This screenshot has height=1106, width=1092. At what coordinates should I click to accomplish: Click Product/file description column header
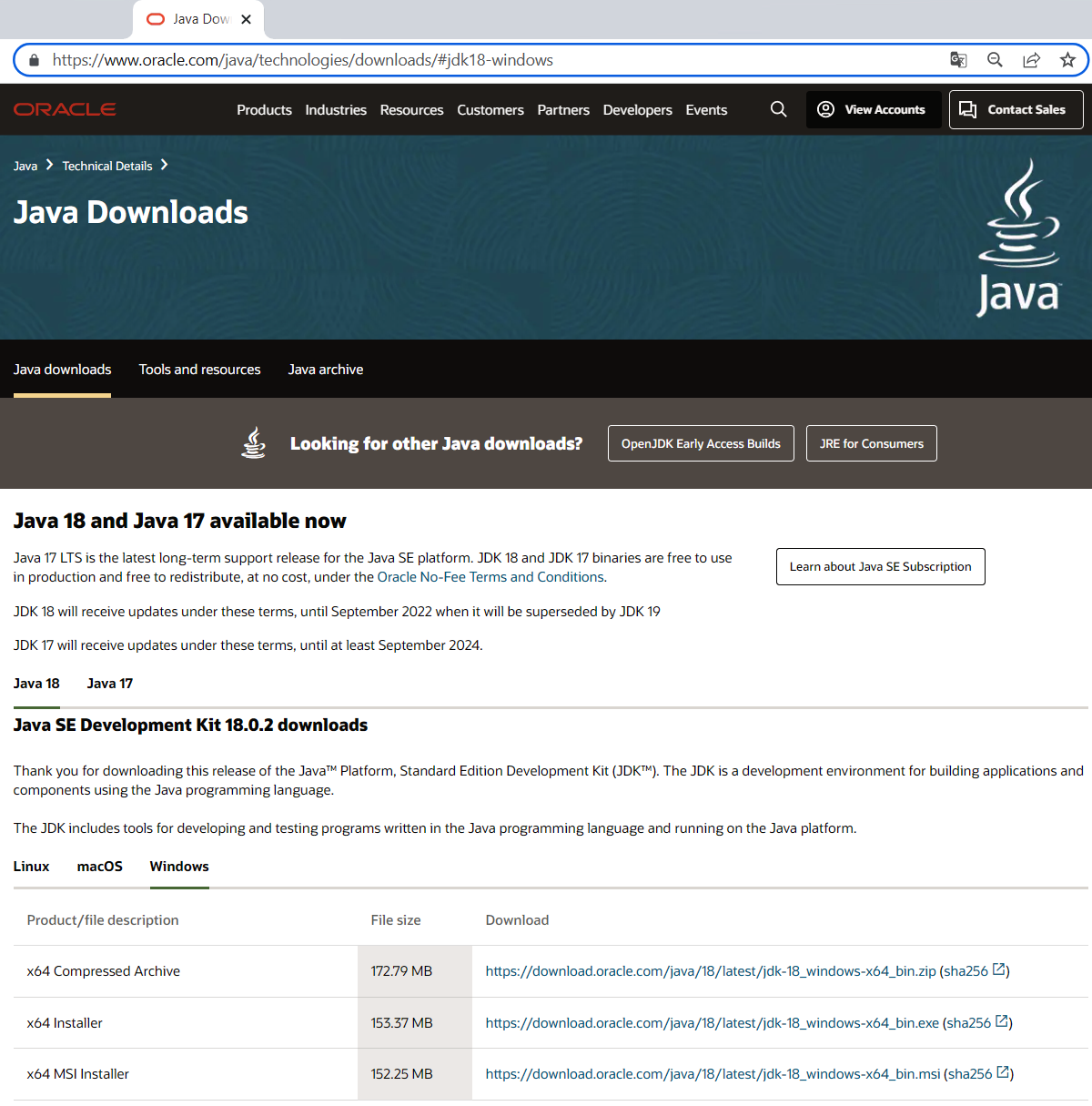pos(103,920)
